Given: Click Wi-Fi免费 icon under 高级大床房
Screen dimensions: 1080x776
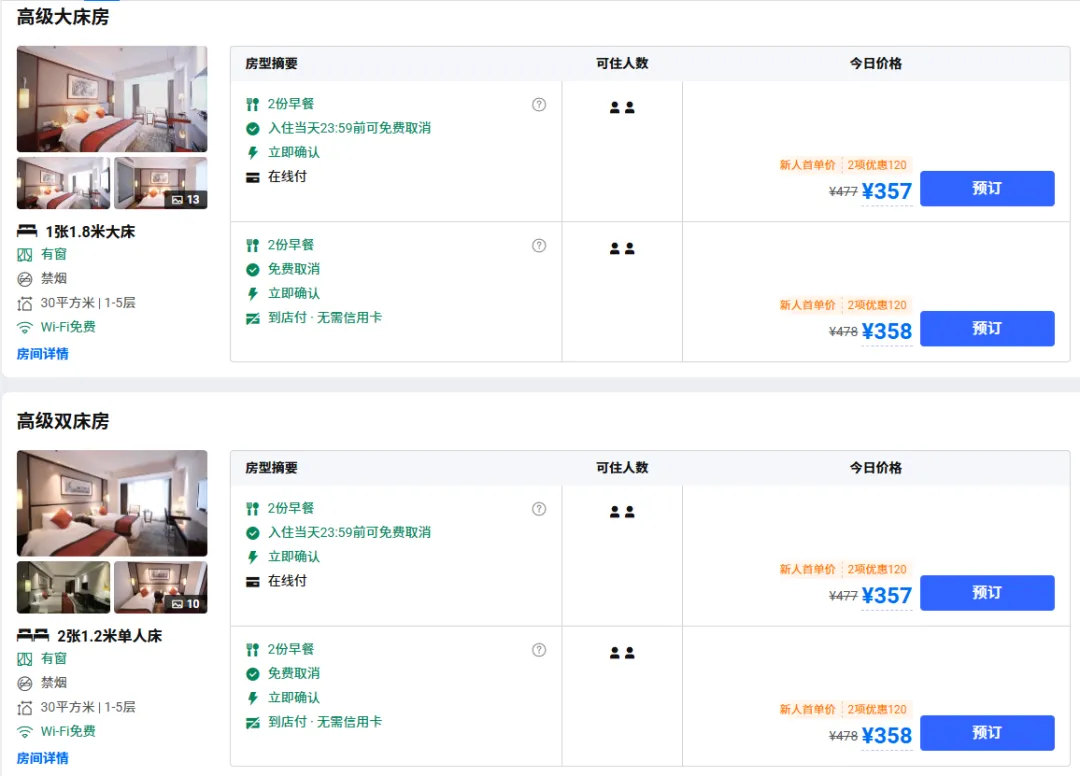Looking at the screenshot, I should pos(25,327).
